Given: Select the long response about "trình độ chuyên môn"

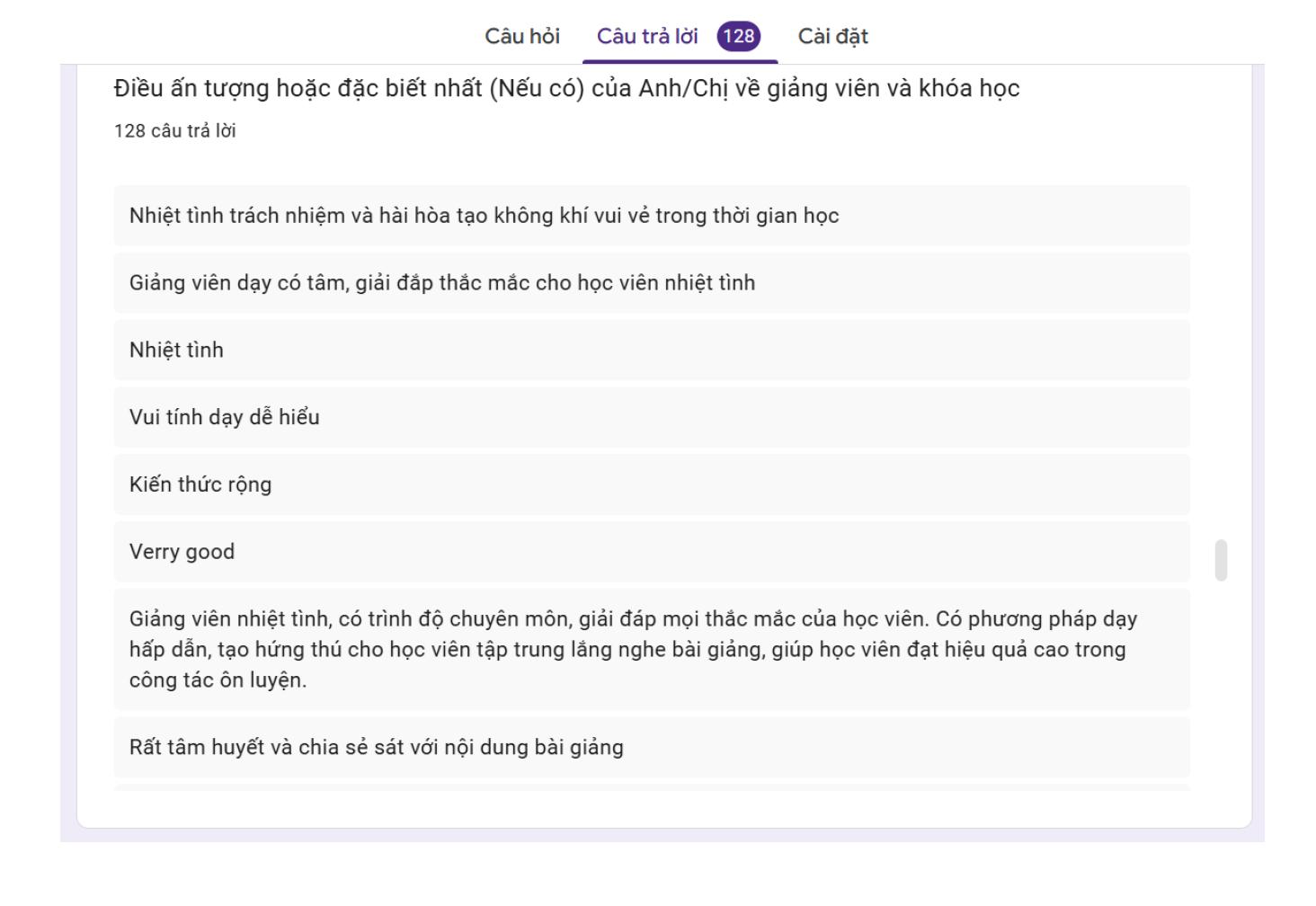Looking at the screenshot, I should point(633,649).
